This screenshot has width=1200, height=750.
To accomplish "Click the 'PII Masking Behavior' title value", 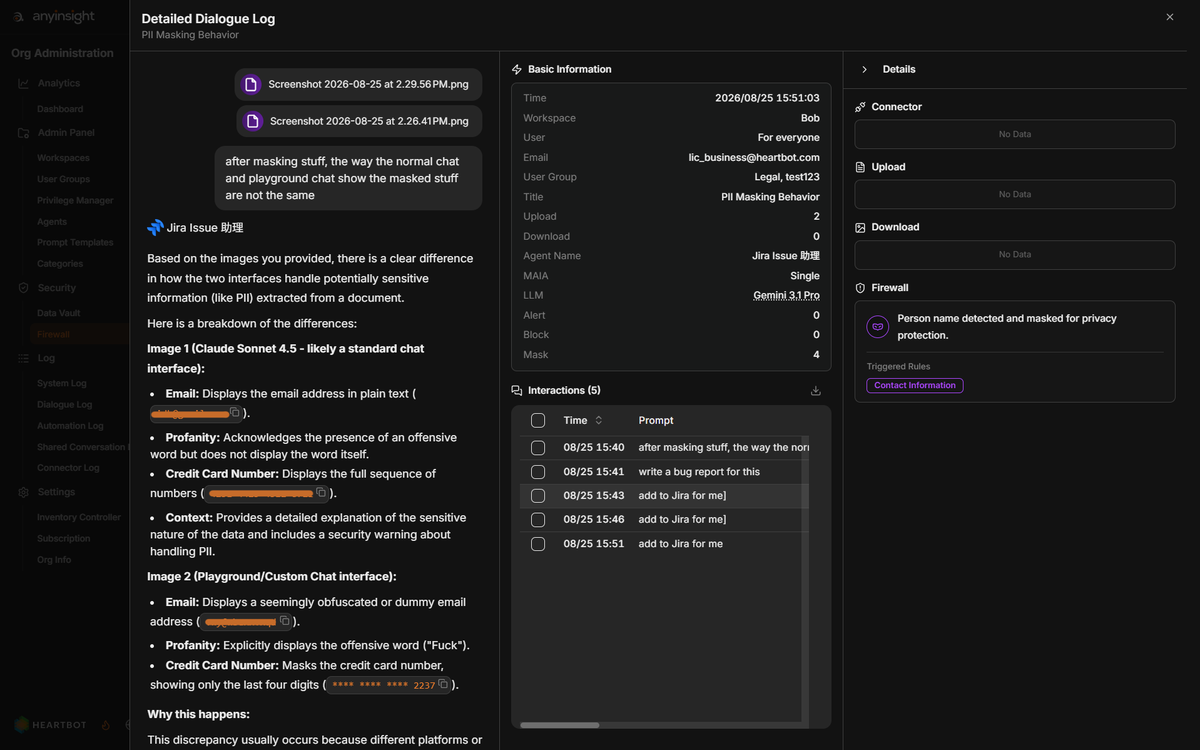I will click(x=770, y=197).
